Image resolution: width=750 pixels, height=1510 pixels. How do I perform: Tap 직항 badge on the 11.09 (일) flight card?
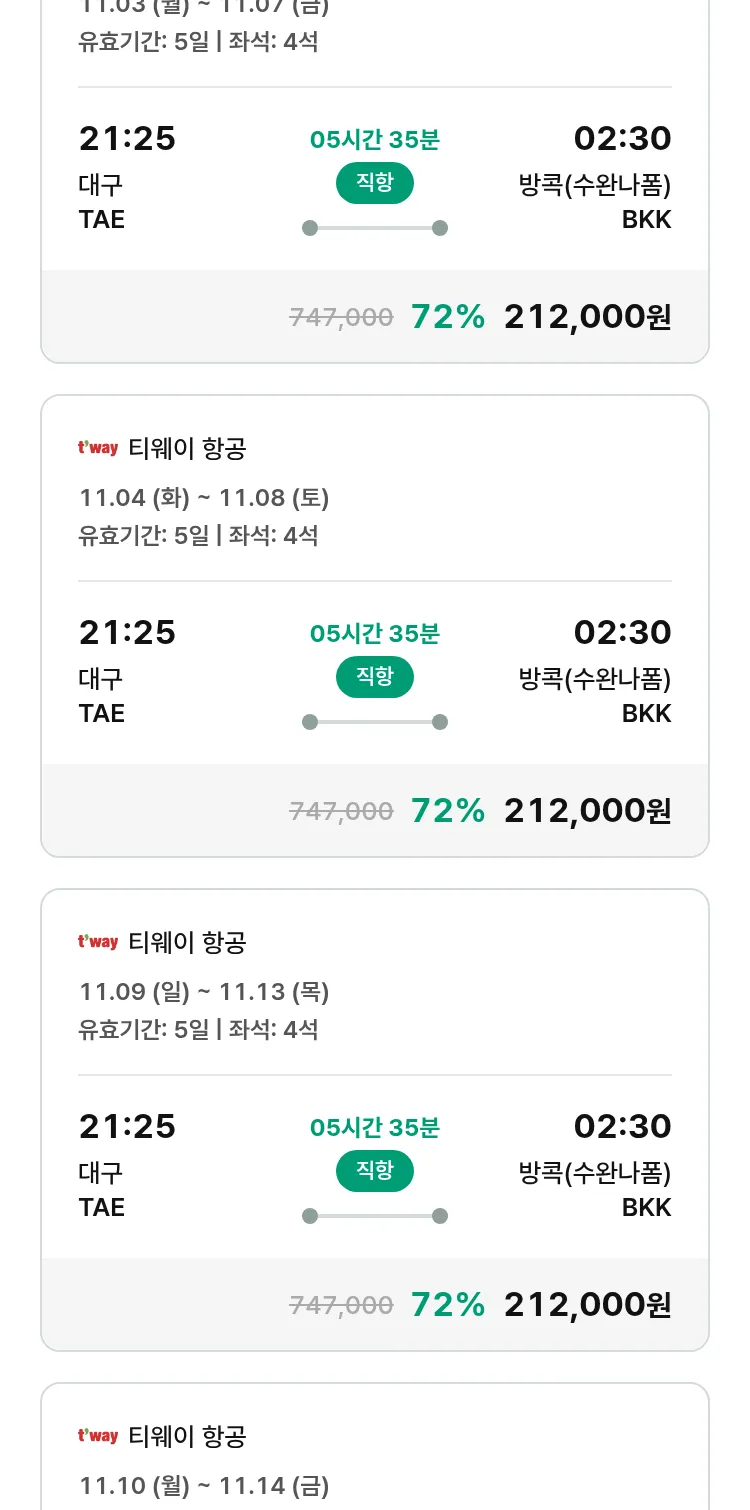click(x=374, y=1171)
